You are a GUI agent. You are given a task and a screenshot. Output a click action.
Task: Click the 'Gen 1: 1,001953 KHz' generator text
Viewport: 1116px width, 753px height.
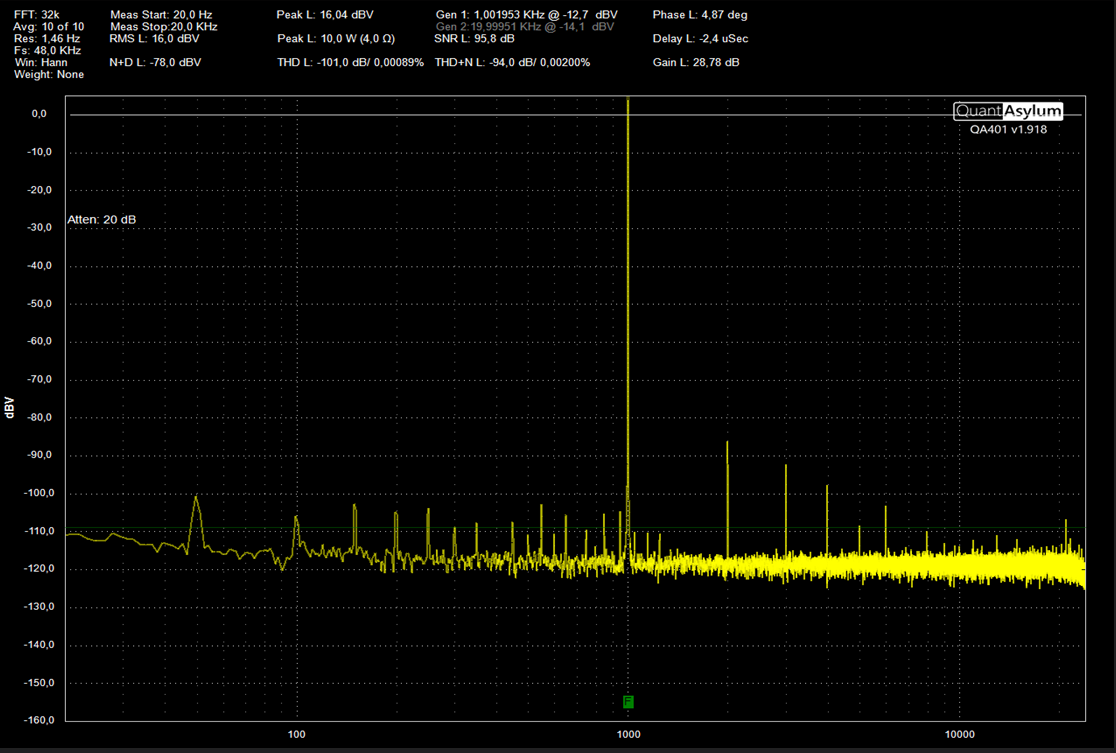(x=527, y=14)
